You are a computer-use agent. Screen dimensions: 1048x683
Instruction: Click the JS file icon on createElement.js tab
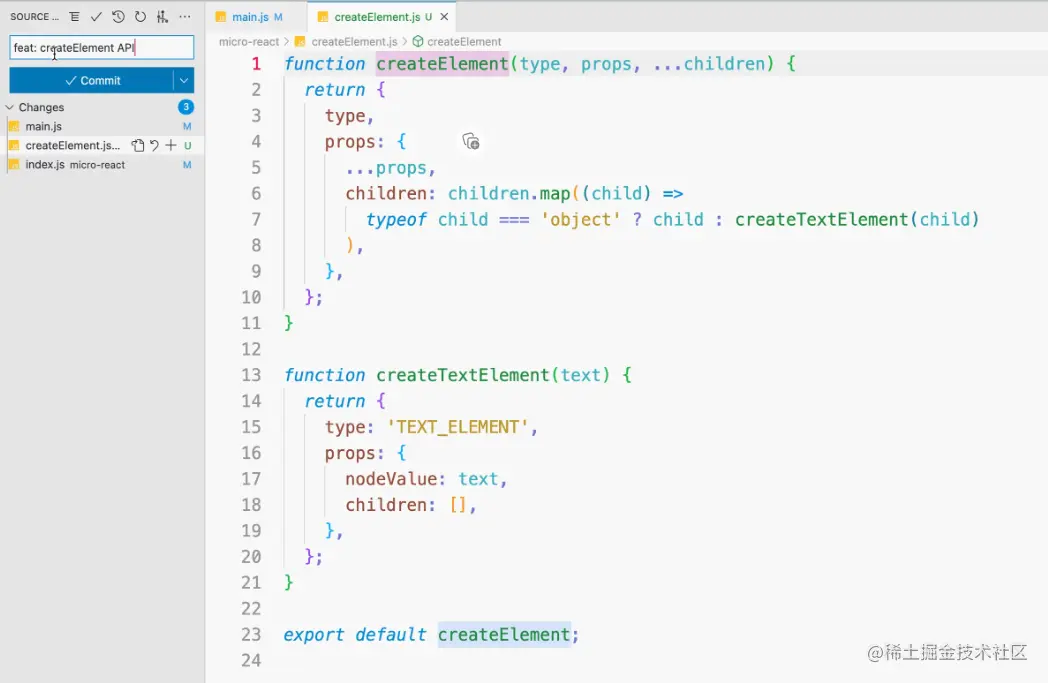[323, 17]
